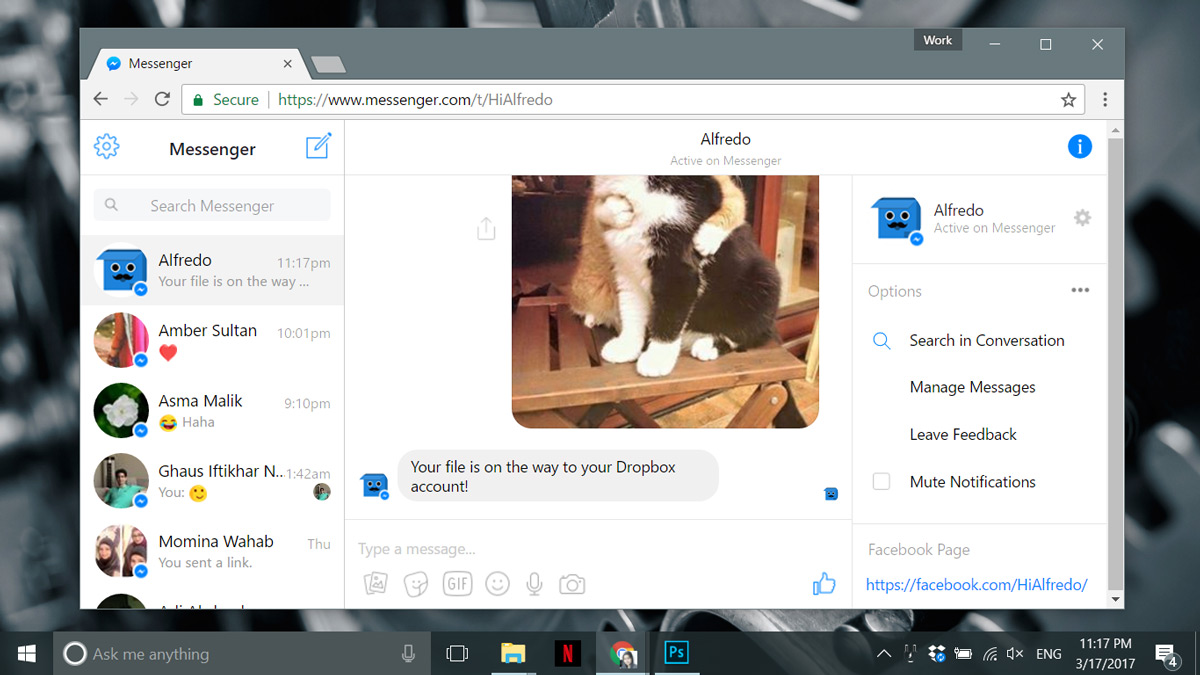Click the vertical scrollbar down arrow
This screenshot has height=675, width=1200.
coord(1116,599)
